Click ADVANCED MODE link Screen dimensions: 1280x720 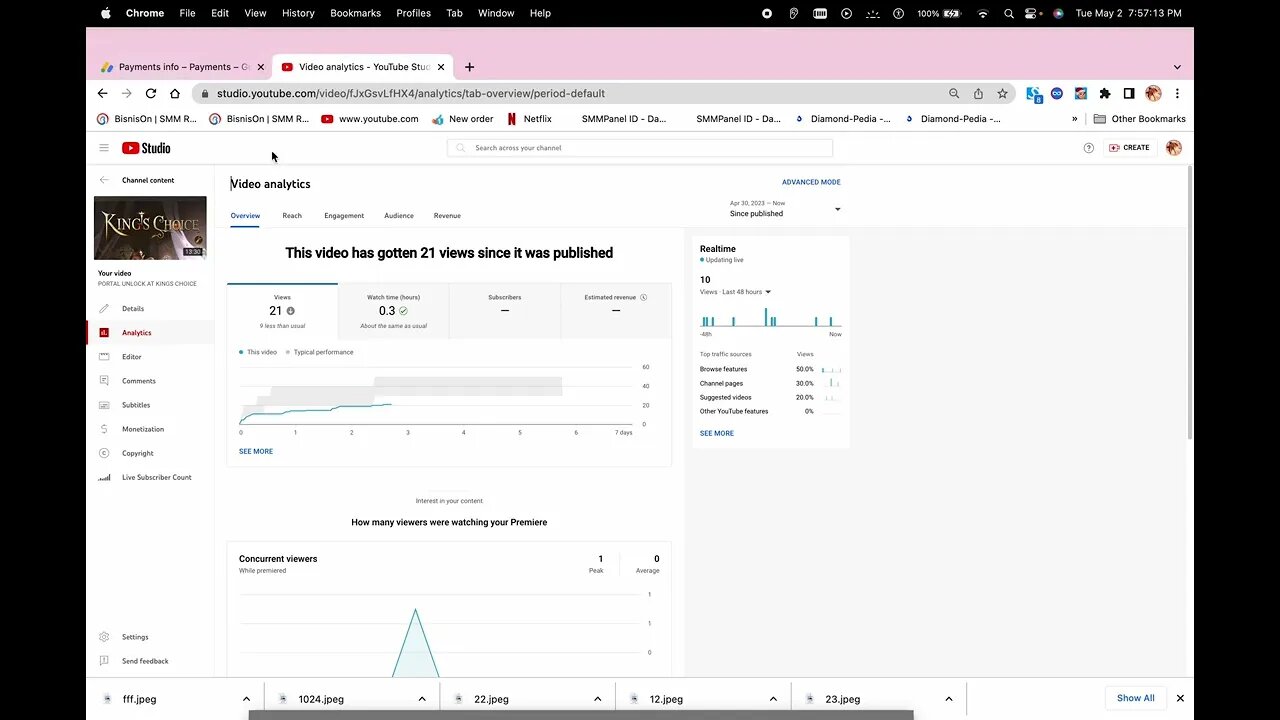[x=811, y=182]
